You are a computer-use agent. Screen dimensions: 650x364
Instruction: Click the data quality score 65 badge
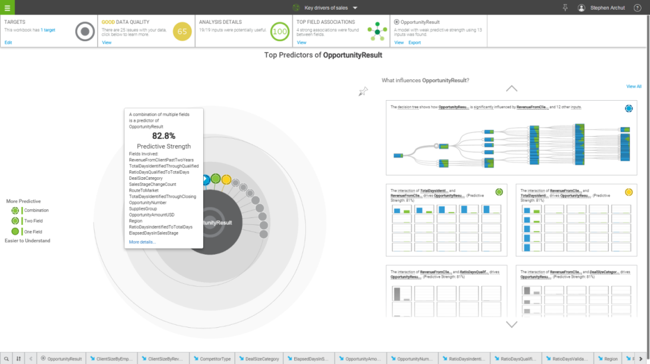point(182,32)
